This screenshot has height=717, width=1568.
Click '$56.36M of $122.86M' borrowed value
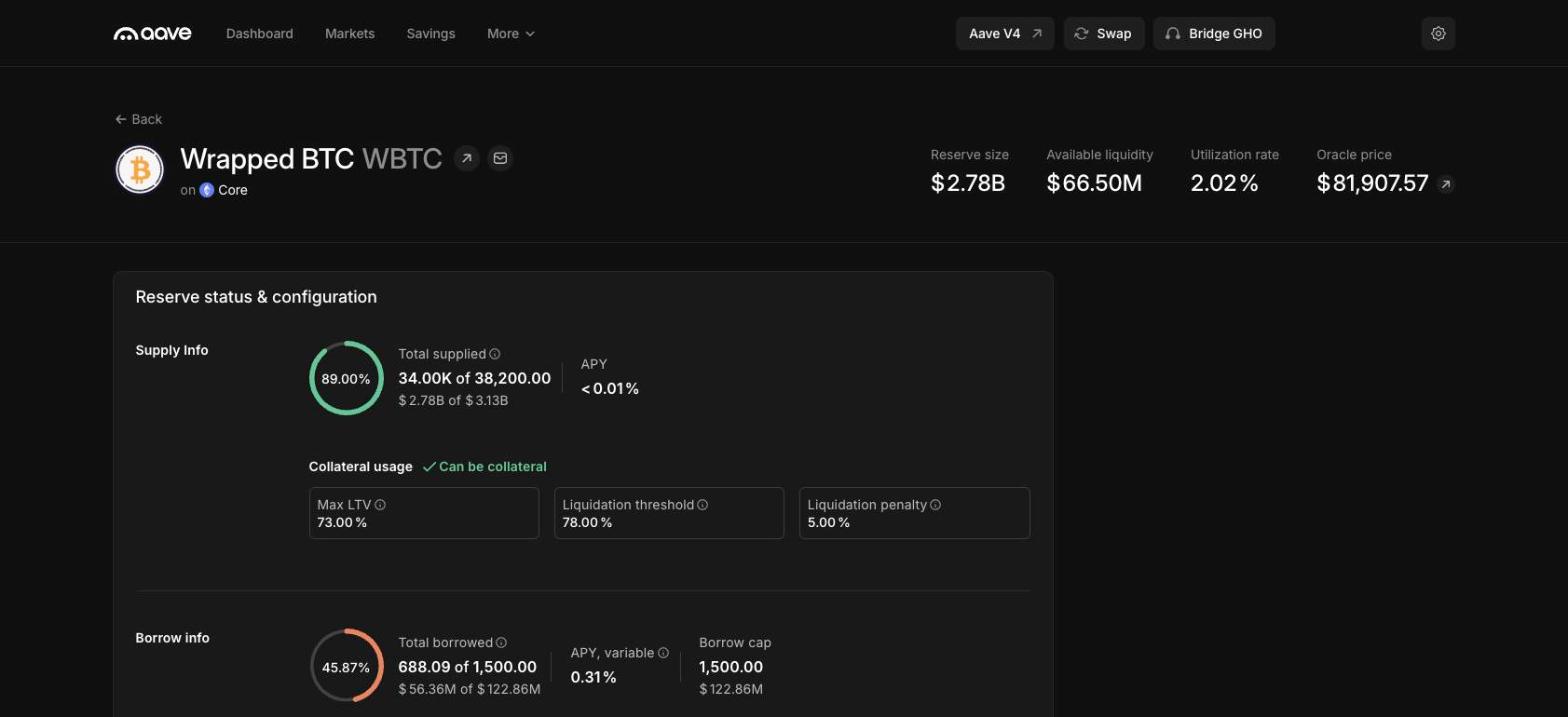[469, 689]
